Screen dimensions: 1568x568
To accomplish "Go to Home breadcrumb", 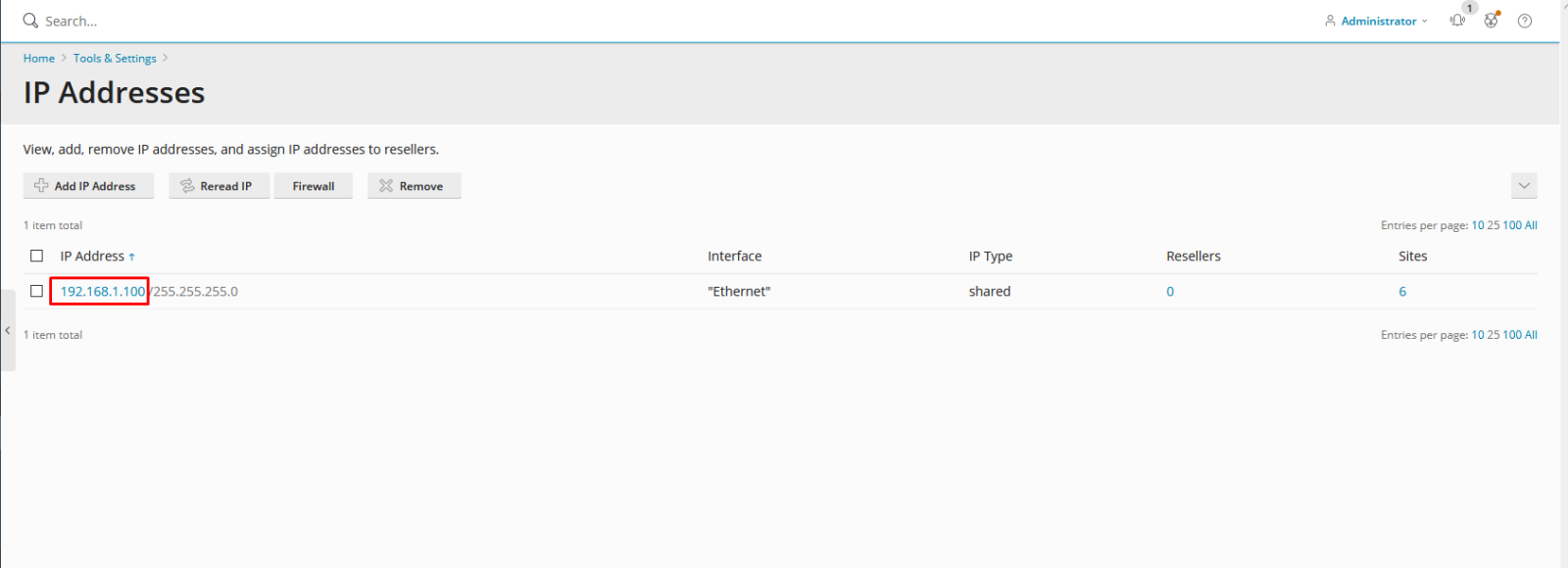I will coord(39,59).
